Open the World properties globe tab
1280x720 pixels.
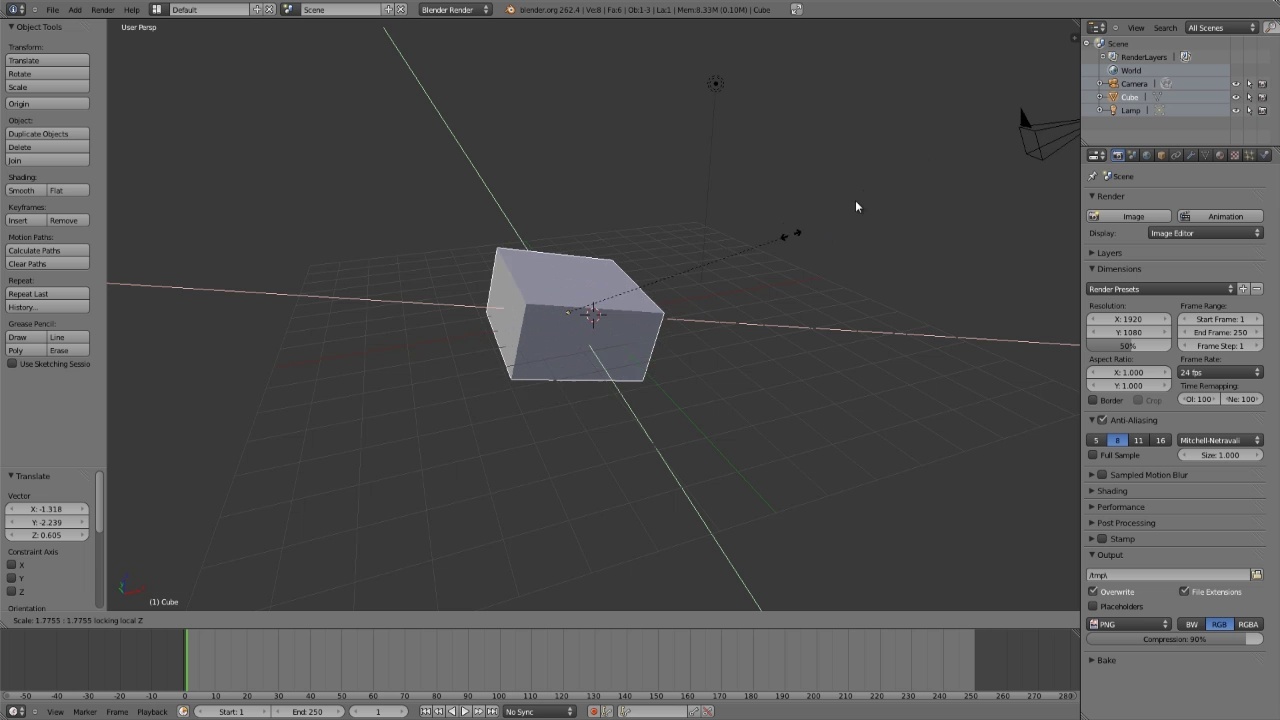pos(1147,155)
